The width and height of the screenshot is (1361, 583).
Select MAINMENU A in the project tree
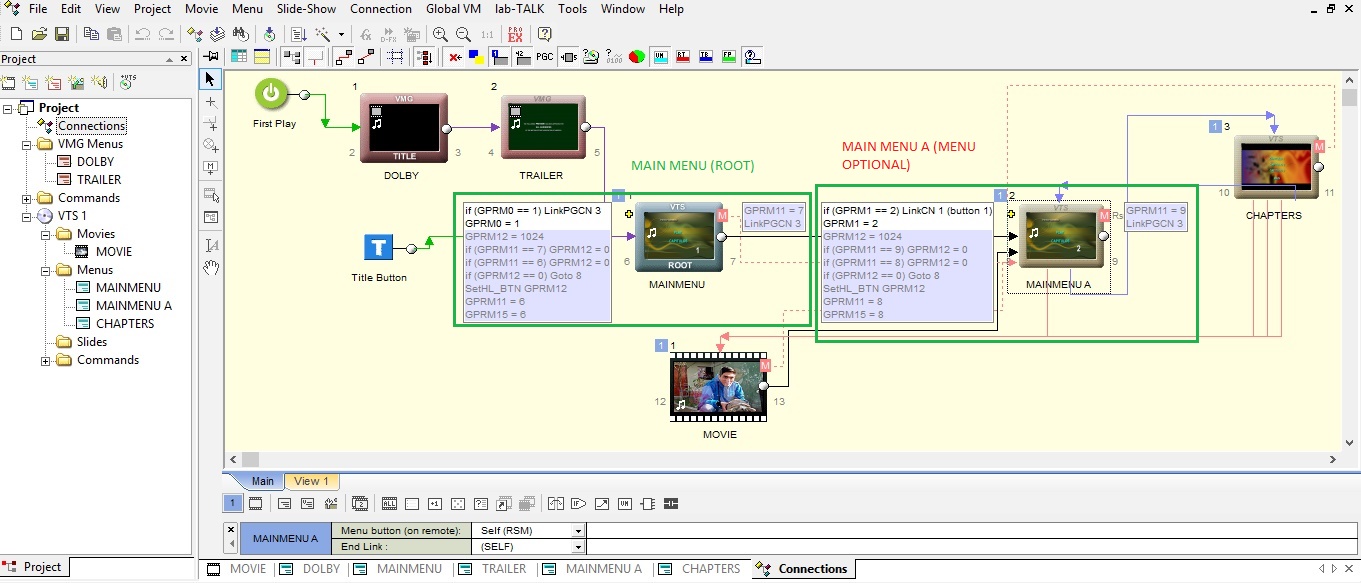[133, 305]
